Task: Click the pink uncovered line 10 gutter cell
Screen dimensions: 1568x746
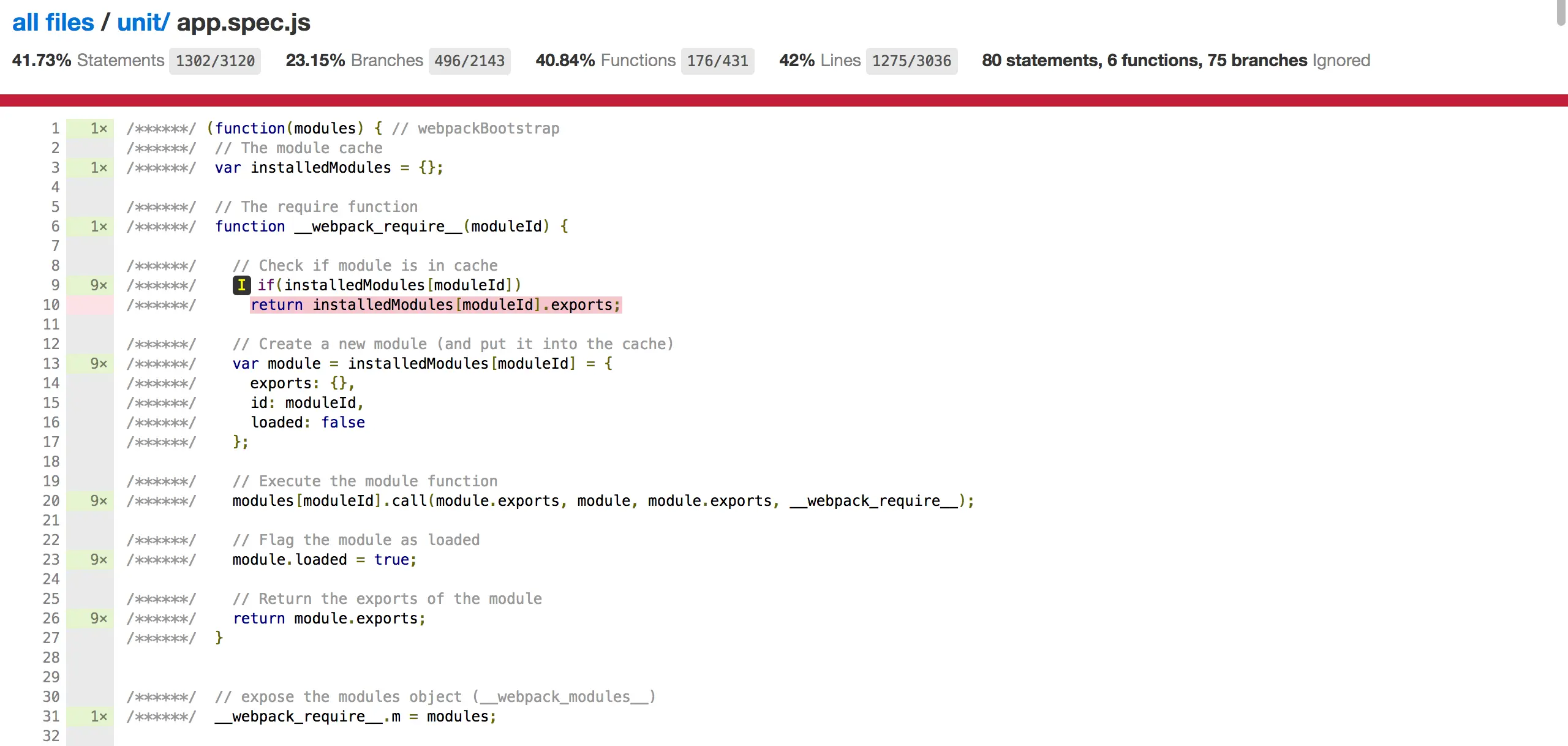Action: pos(90,304)
